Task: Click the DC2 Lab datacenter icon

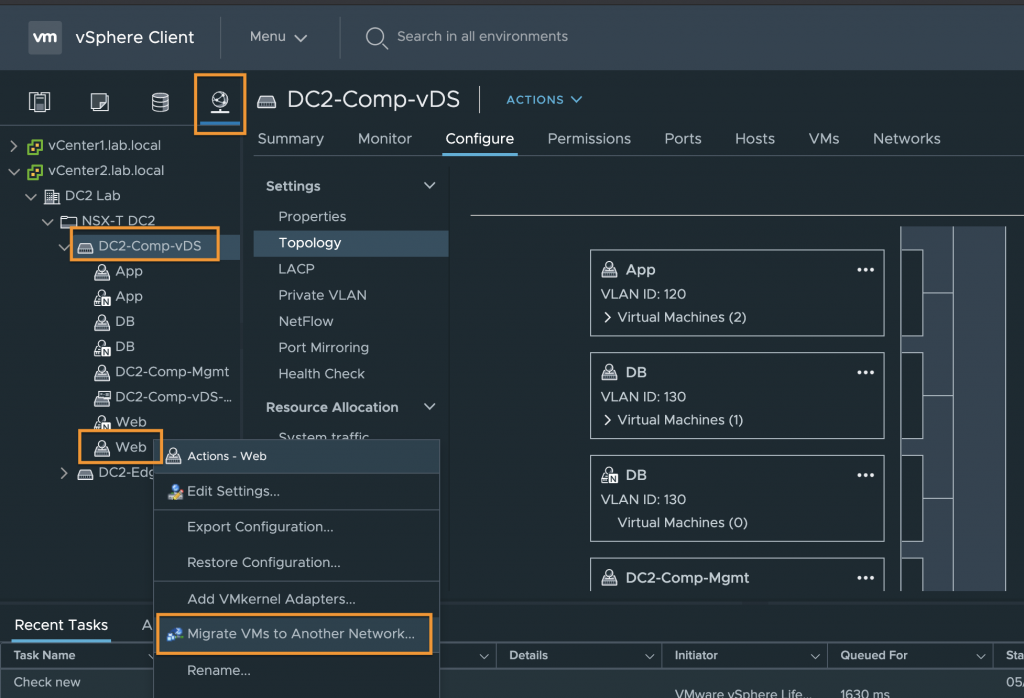Action: coord(52,196)
